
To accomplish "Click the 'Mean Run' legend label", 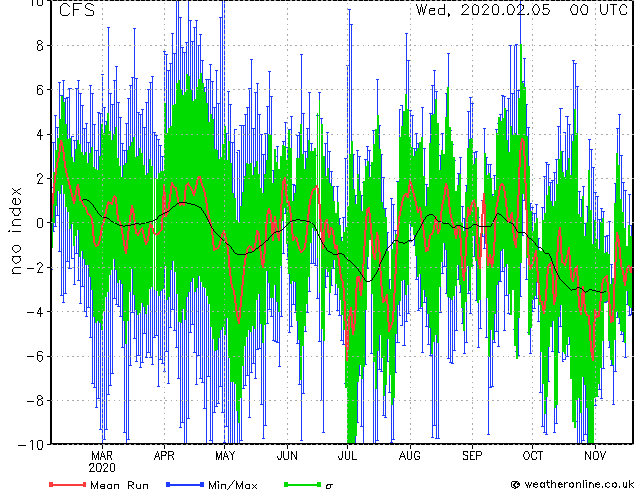I will pyautogui.click(x=119, y=485).
